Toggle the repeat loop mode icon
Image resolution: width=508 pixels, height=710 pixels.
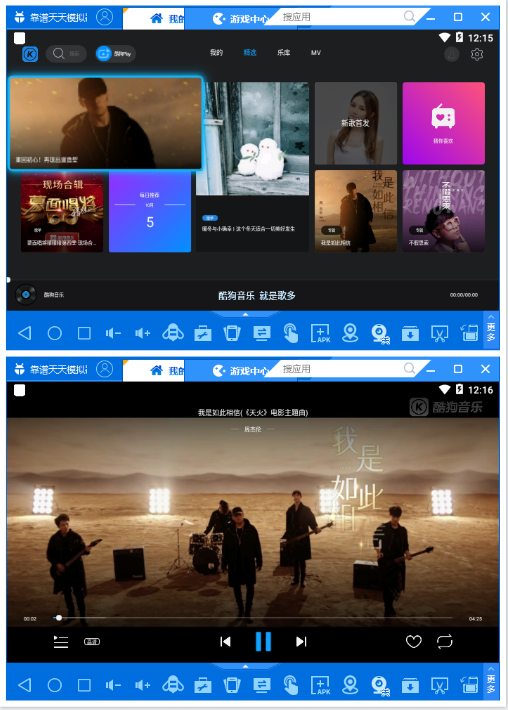point(444,641)
